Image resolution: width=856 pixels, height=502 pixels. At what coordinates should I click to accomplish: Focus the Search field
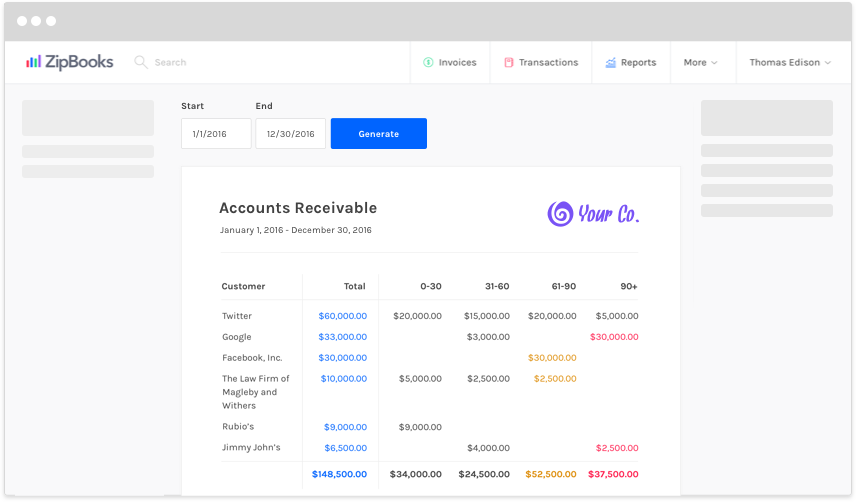(170, 63)
